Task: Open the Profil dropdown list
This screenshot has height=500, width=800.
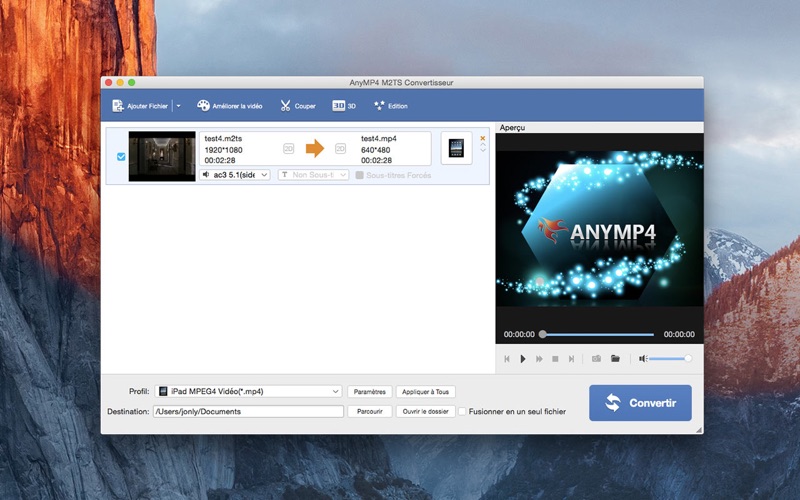Action: click(x=248, y=391)
